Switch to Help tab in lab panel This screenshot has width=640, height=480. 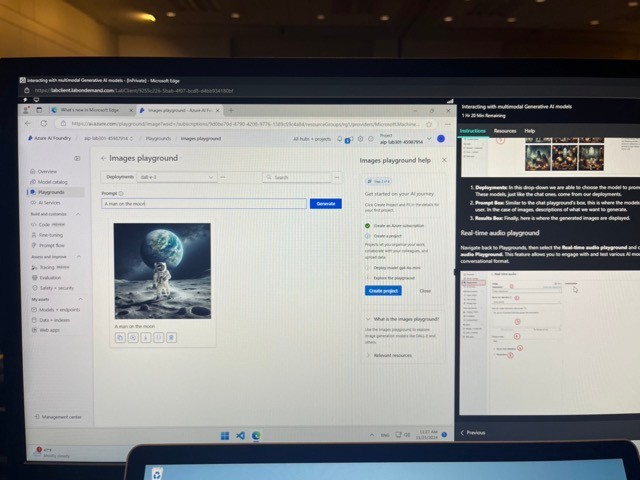click(x=529, y=131)
